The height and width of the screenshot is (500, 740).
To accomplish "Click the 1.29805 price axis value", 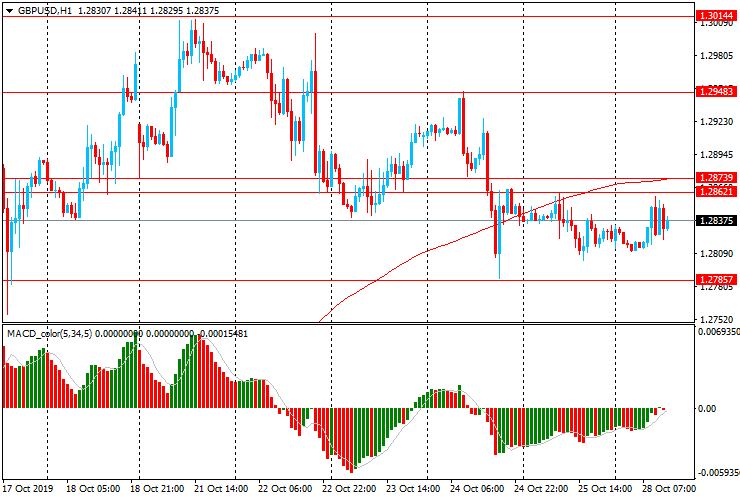I will click(716, 56).
